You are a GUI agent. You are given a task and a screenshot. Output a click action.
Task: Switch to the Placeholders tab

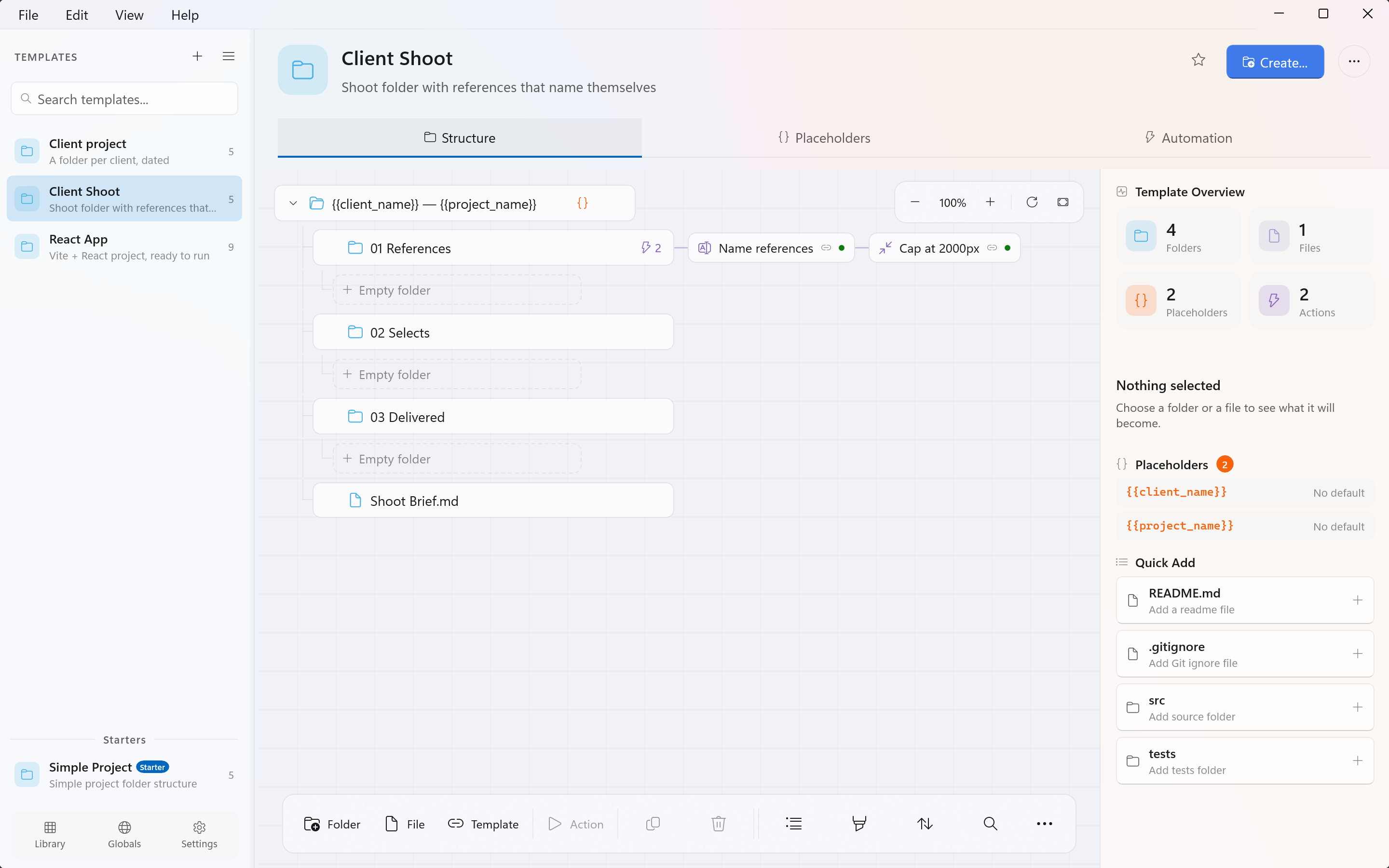pos(824,138)
